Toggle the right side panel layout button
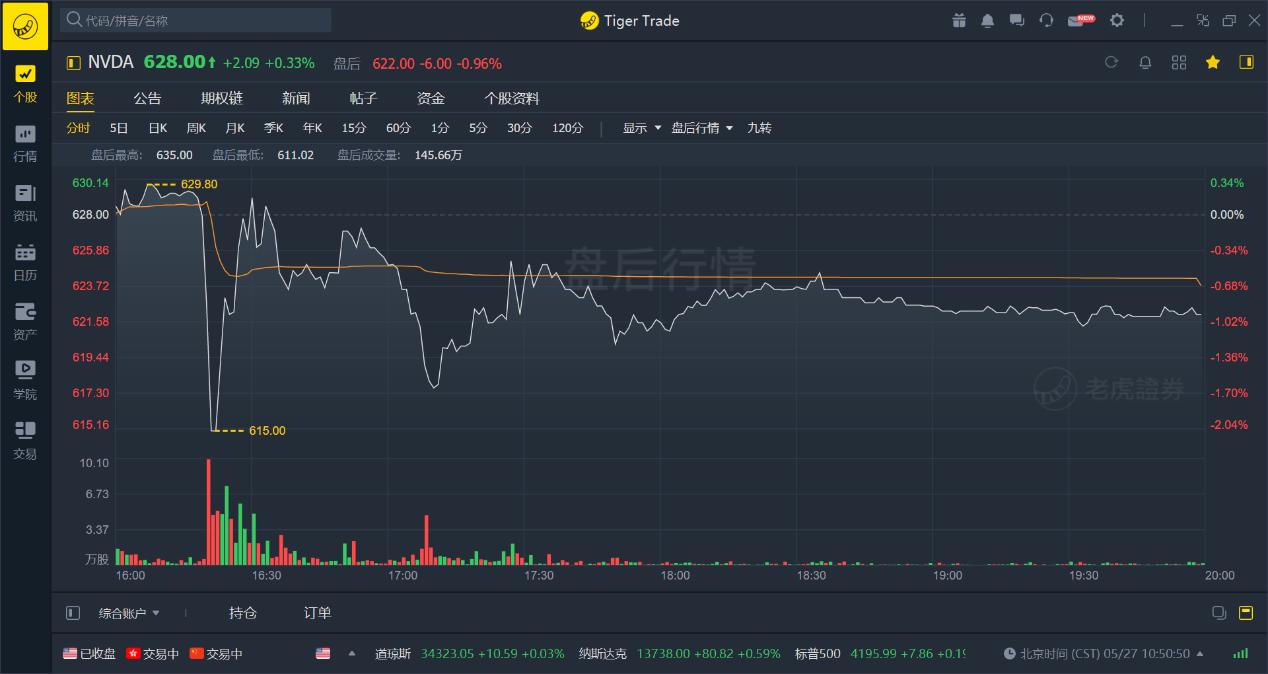 click(x=1246, y=62)
